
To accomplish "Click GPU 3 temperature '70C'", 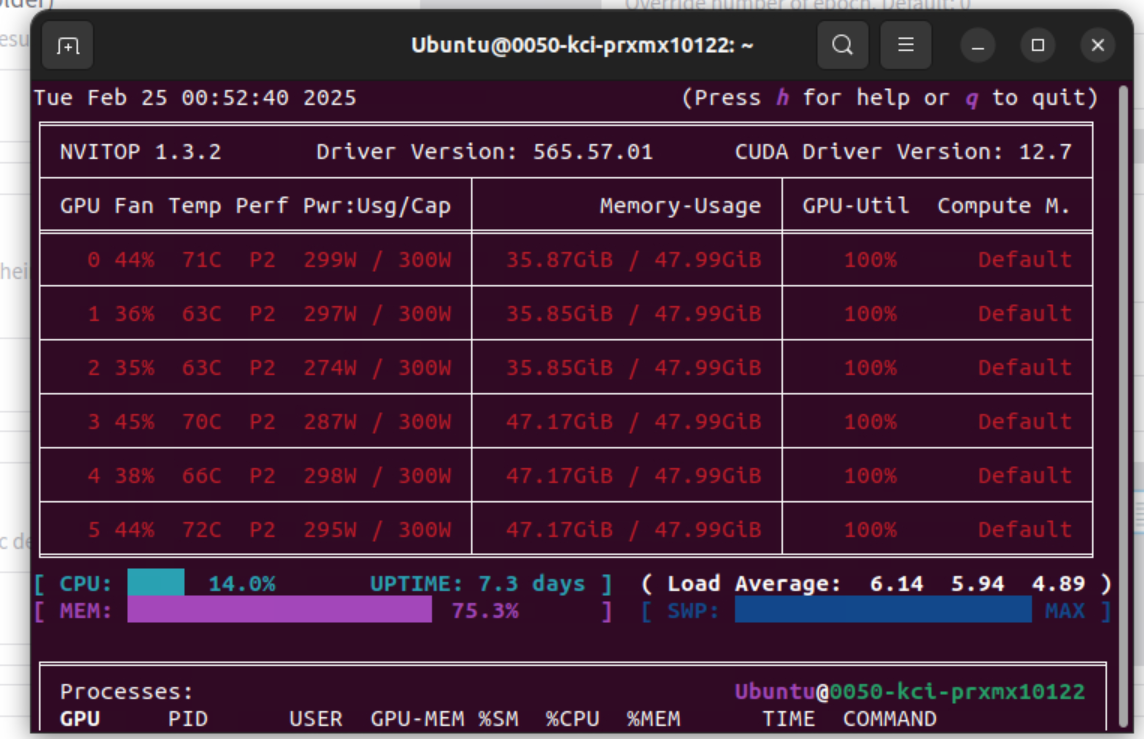I will (201, 422).
